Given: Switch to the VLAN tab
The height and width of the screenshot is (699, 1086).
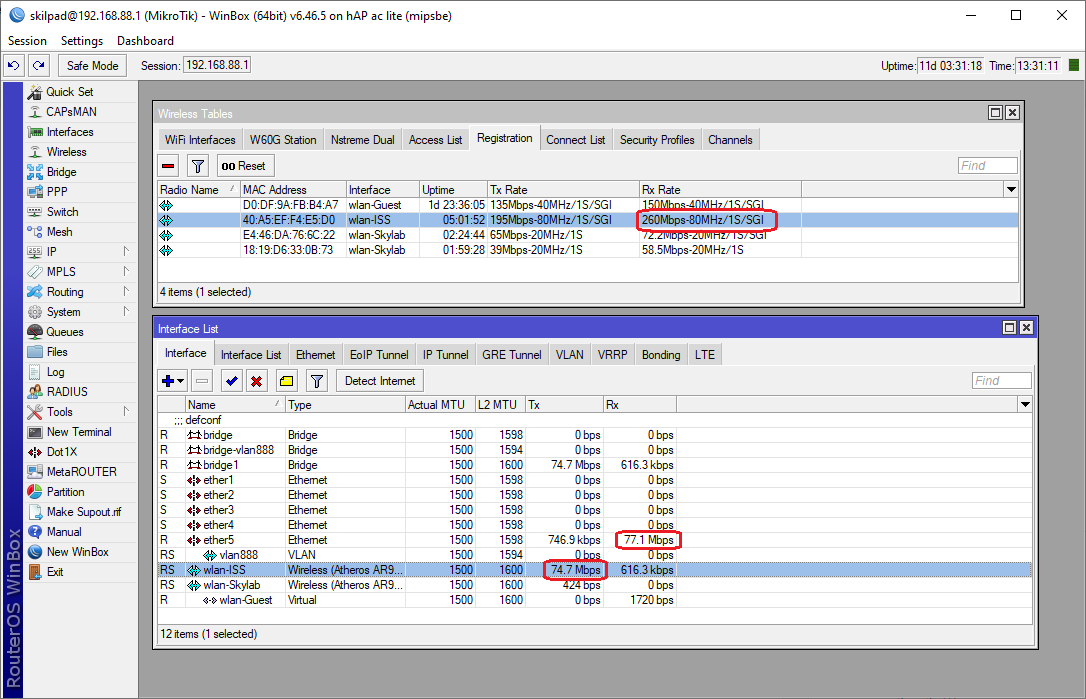Looking at the screenshot, I should pos(570,355).
